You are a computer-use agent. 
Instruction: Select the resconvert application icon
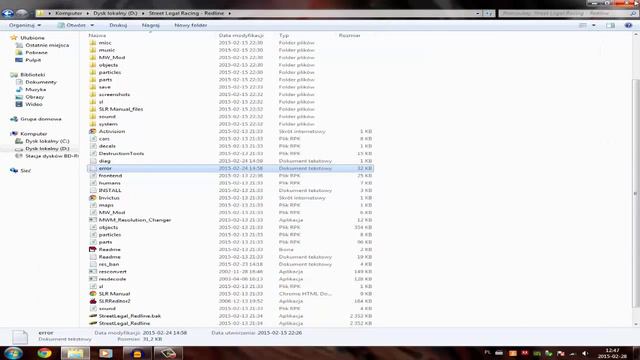(93, 271)
